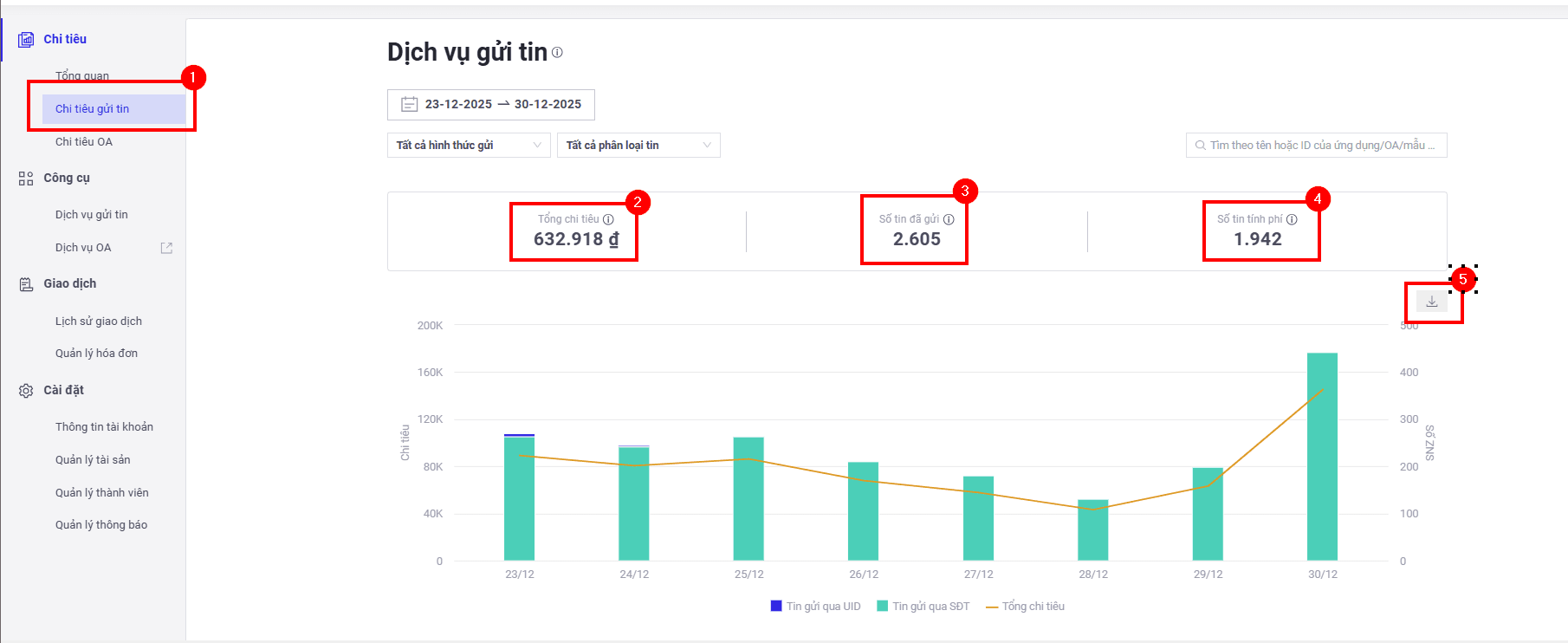
Task: Click the download chart data icon
Action: (1431, 302)
